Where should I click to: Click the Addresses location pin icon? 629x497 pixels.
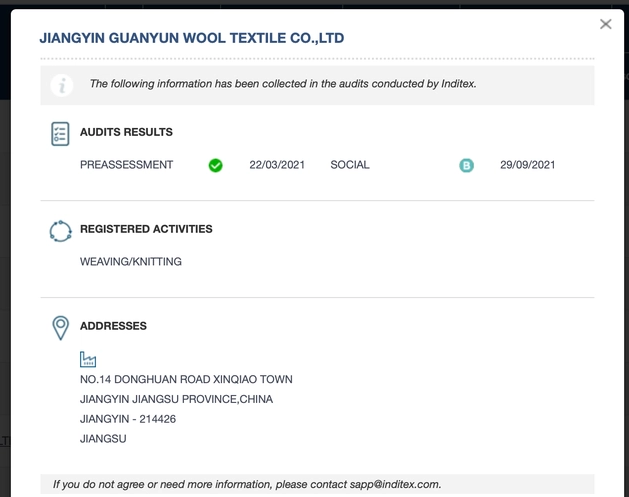61,328
